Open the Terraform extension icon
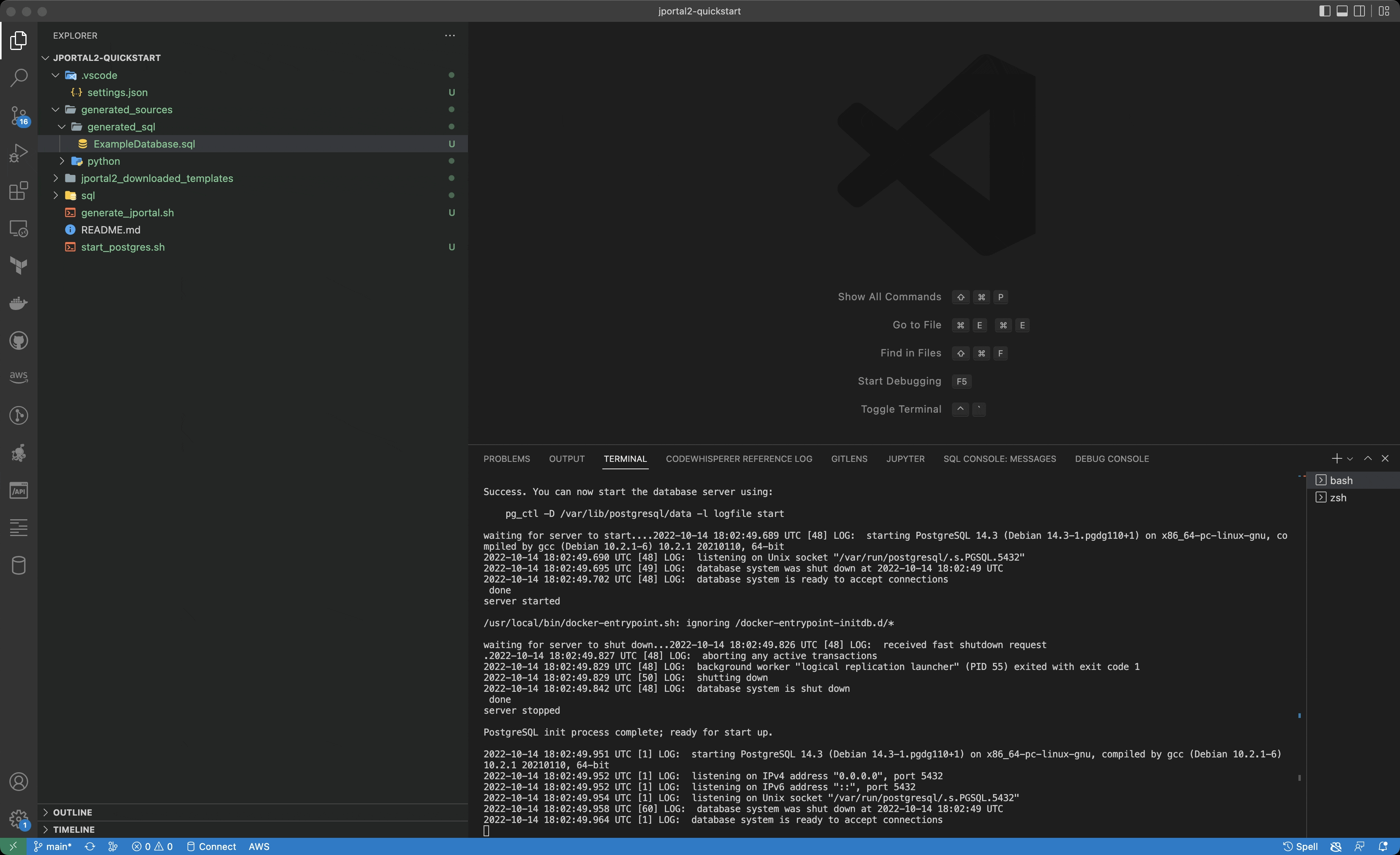1400x855 pixels. (19, 266)
